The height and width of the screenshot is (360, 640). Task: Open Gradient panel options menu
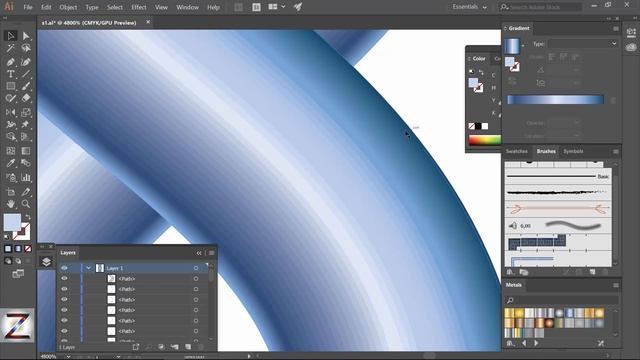616,29
